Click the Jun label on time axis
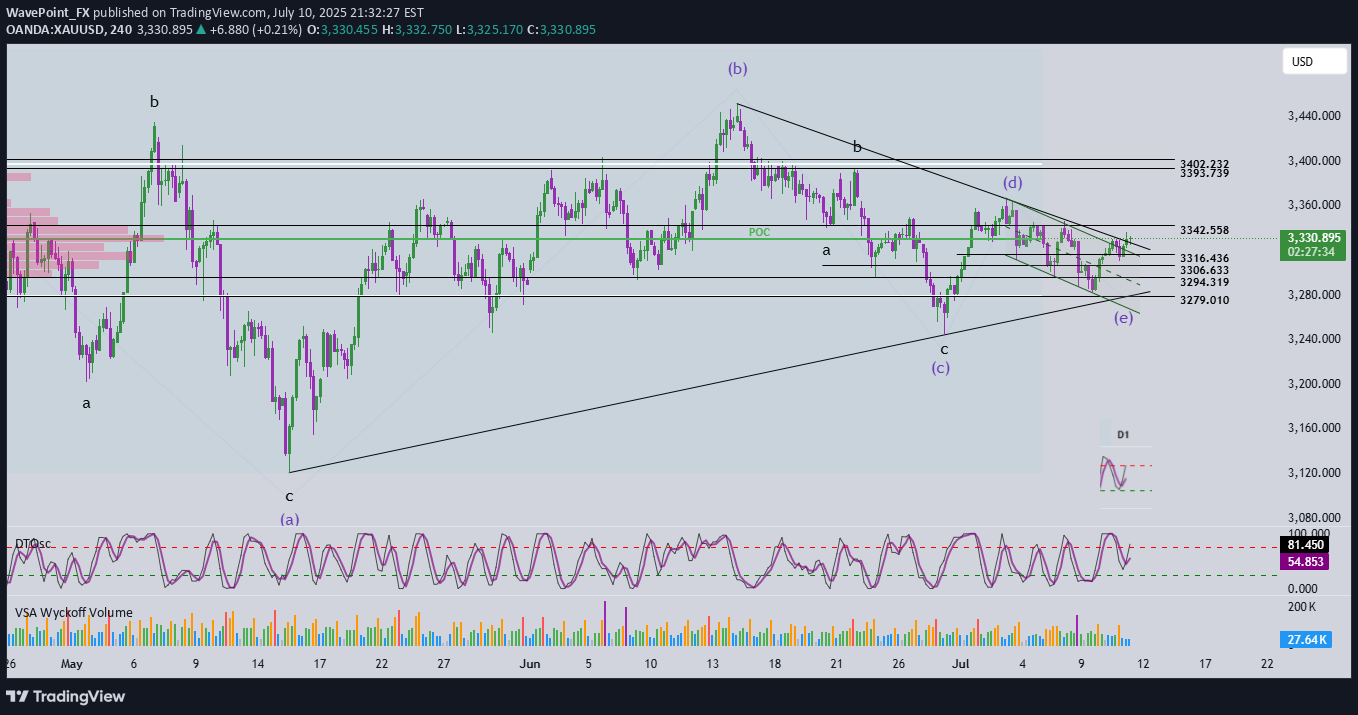This screenshot has height=715, width=1358. point(531,663)
